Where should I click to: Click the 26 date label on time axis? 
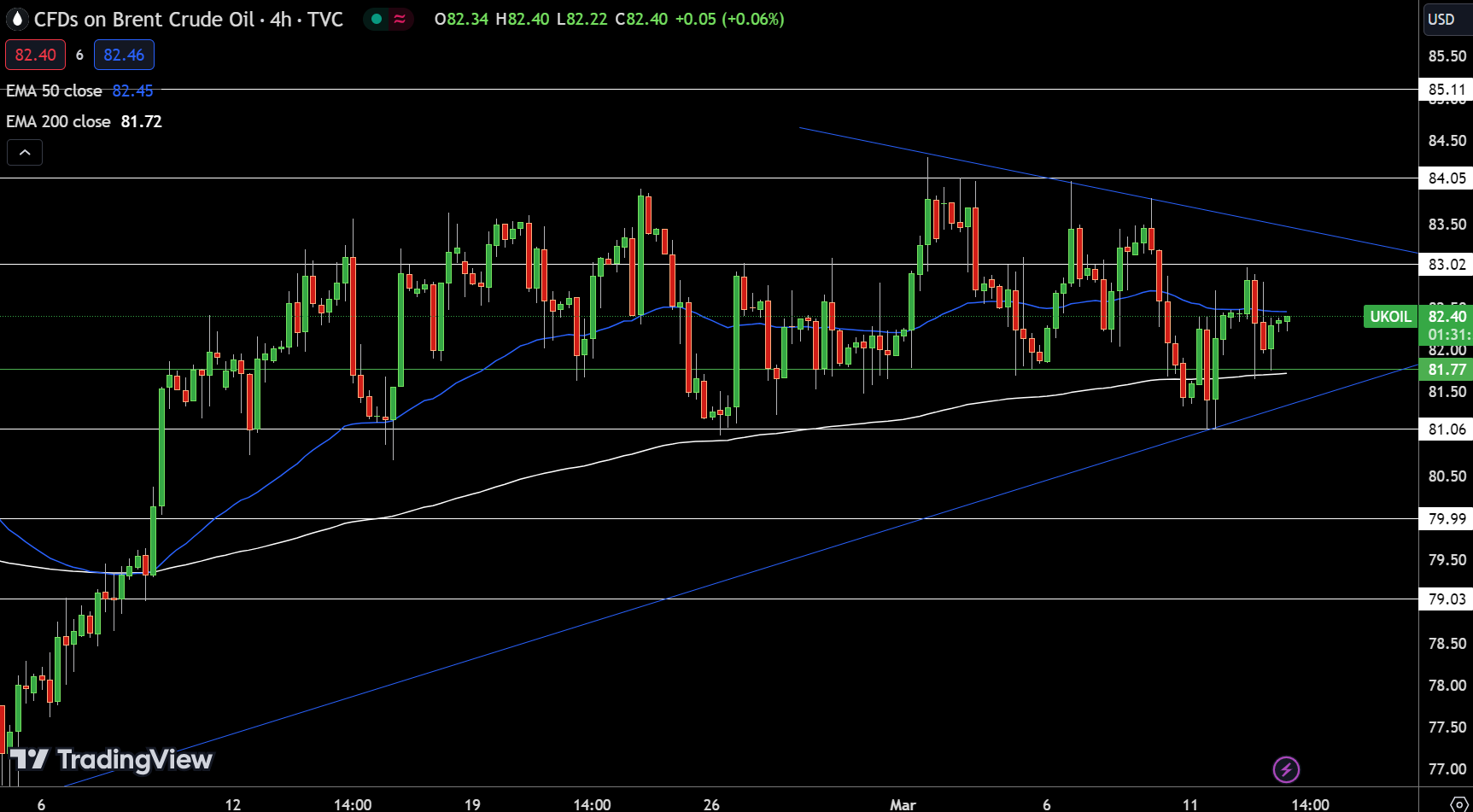[x=711, y=804]
